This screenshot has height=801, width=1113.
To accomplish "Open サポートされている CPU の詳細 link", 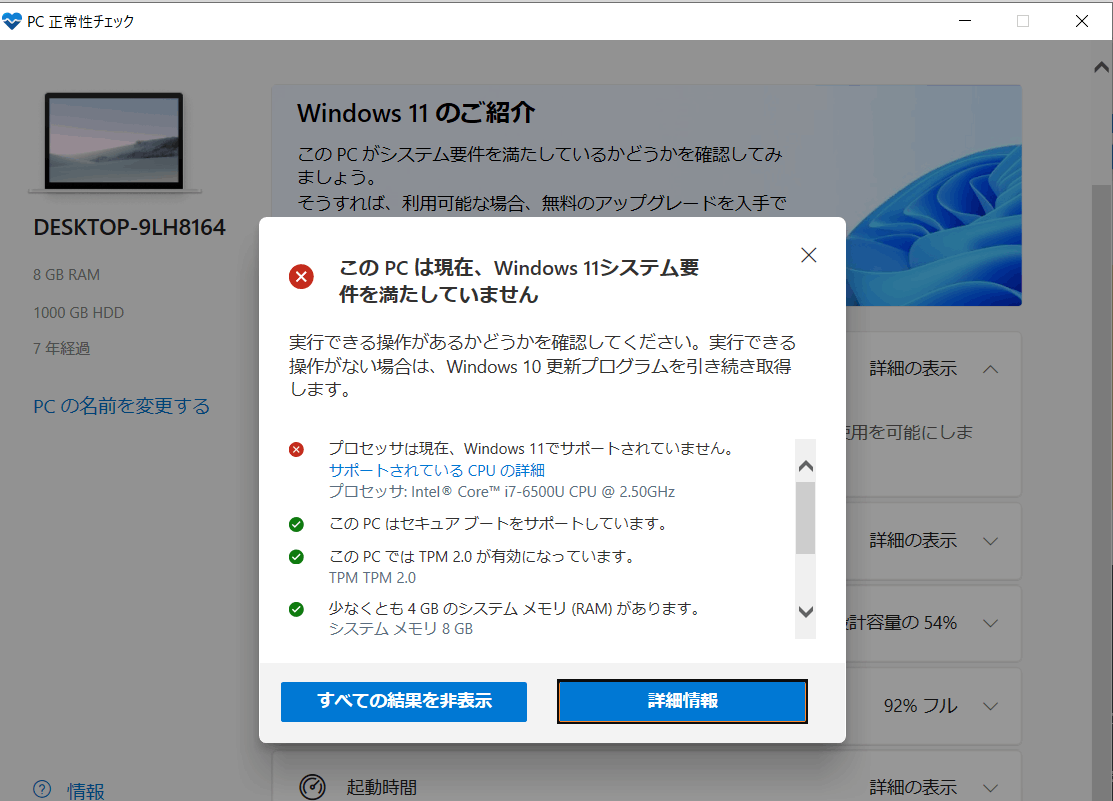I will tap(437, 470).
